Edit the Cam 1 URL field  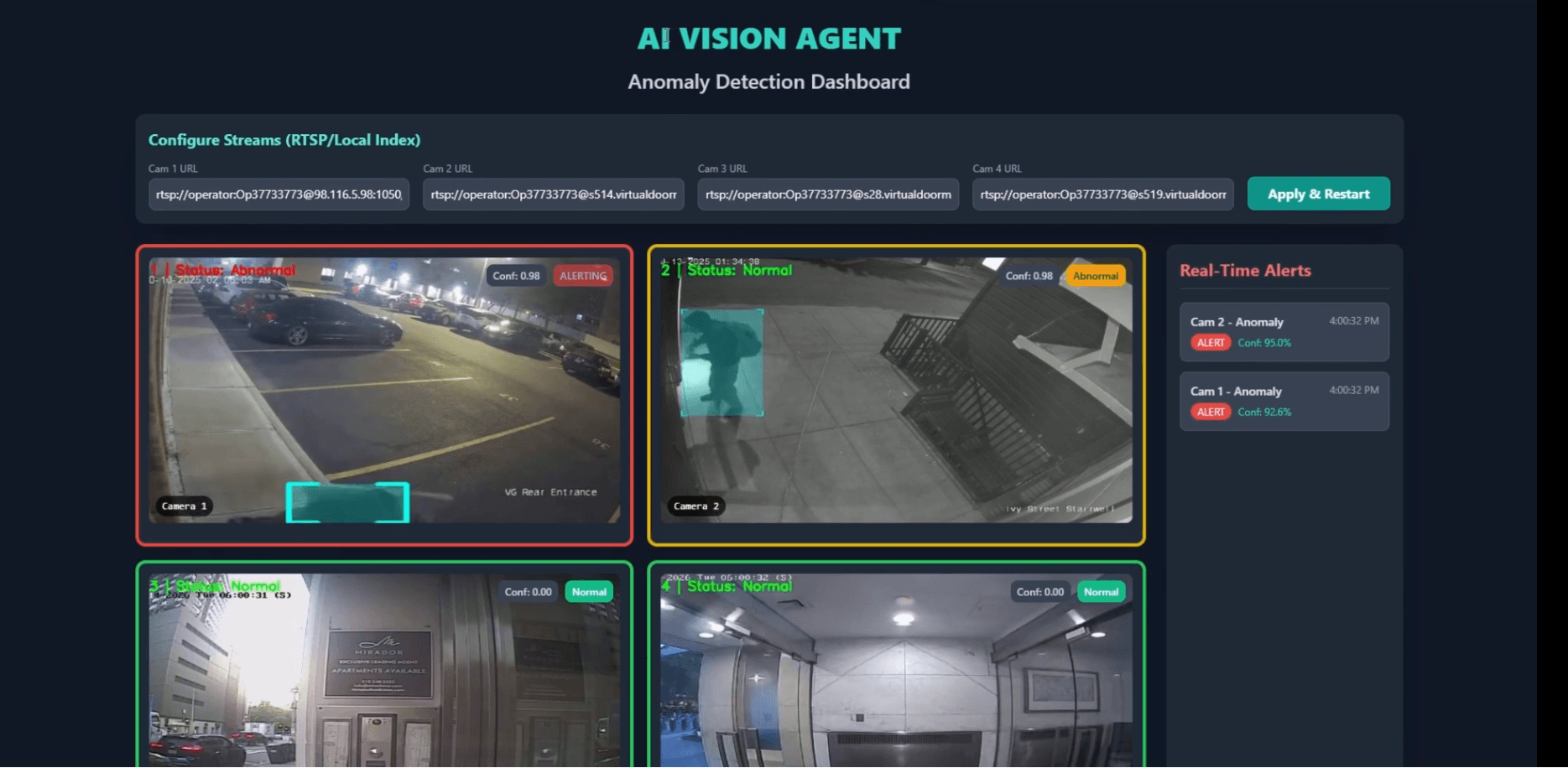click(x=279, y=195)
